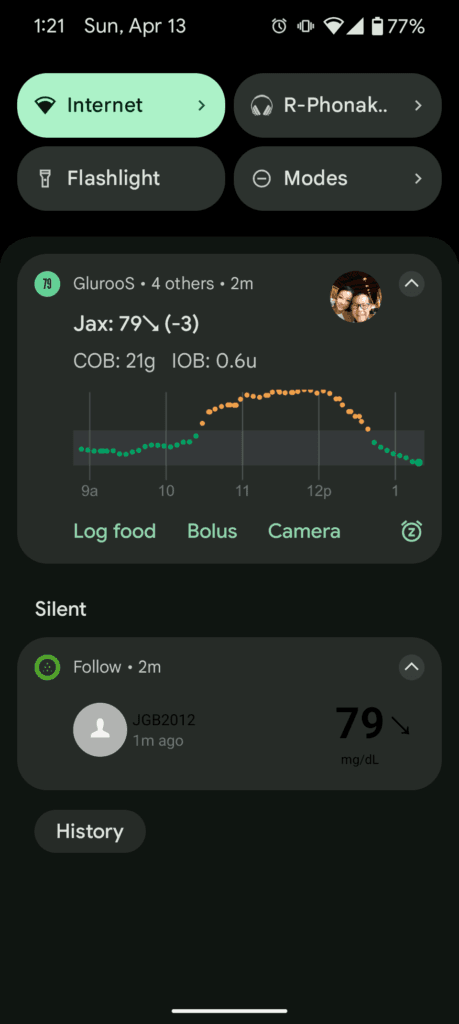Tap the GlurooS green app badge icon
Screen dimensions: 459x1024
click(x=47, y=284)
